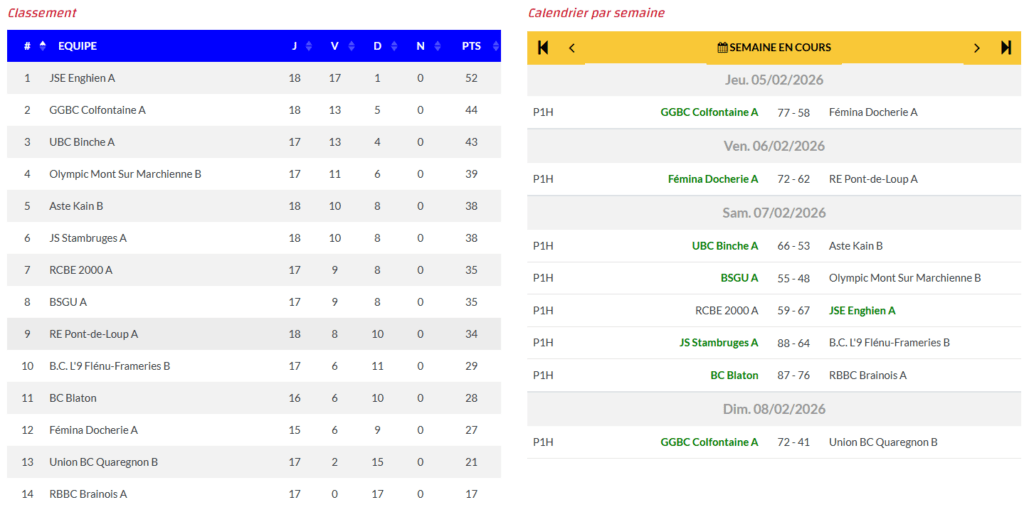Sort the ranking by the J column arrows

point(309,46)
